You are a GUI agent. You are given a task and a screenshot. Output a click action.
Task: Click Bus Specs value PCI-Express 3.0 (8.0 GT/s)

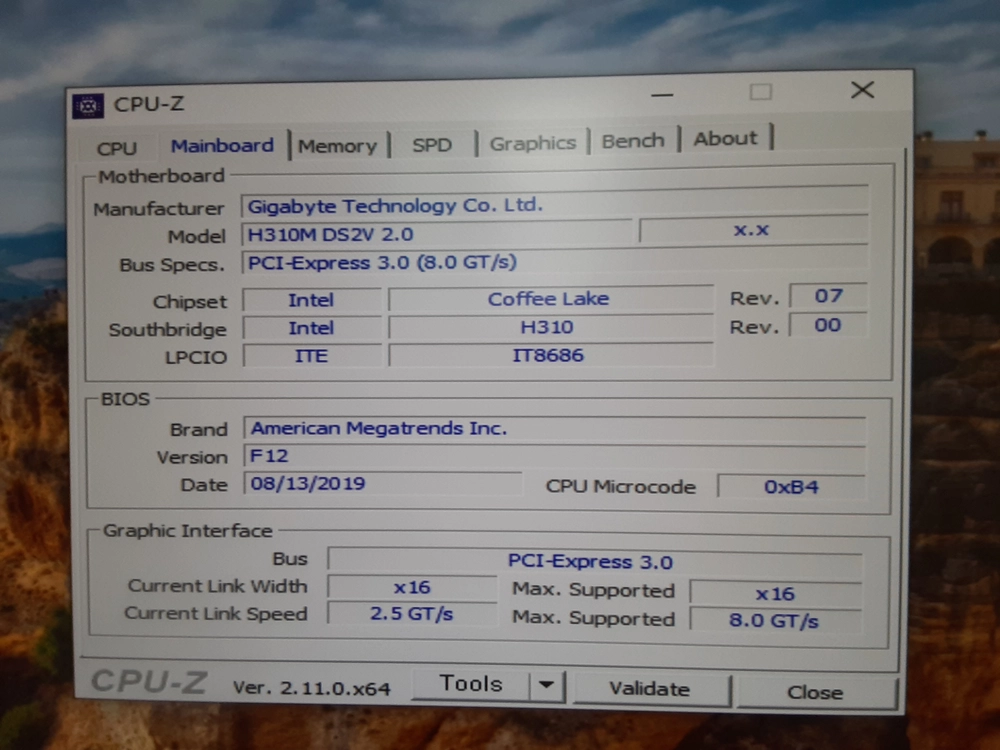[x=554, y=261]
